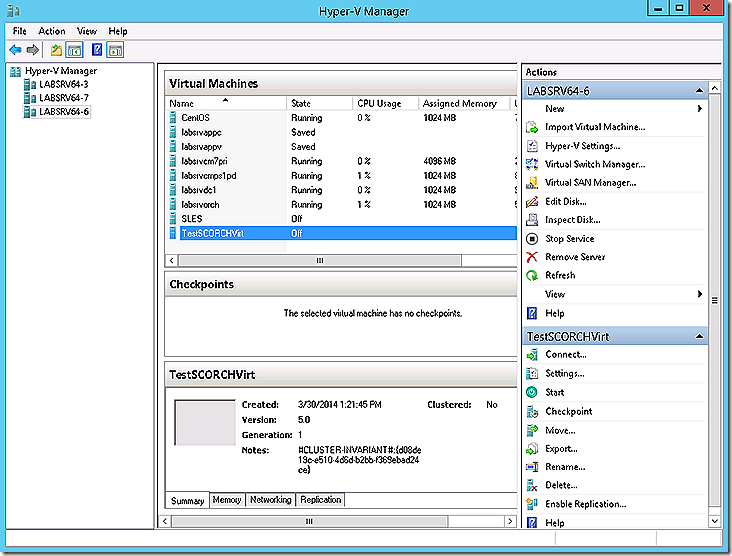Click the Connect icon for TestSCORCHVirt

(532, 355)
